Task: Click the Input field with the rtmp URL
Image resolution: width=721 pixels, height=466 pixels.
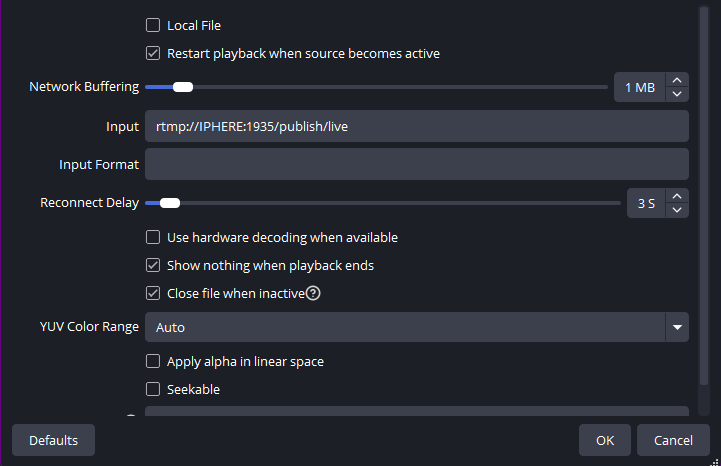Action: click(416, 126)
